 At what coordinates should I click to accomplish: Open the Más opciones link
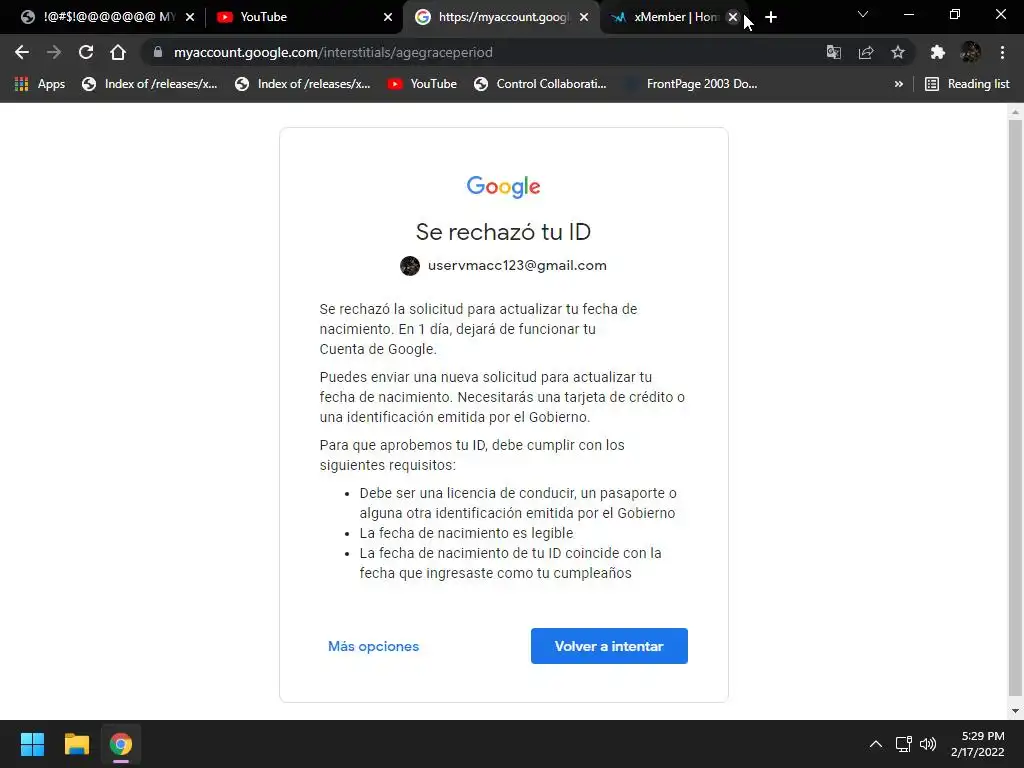[x=374, y=646]
